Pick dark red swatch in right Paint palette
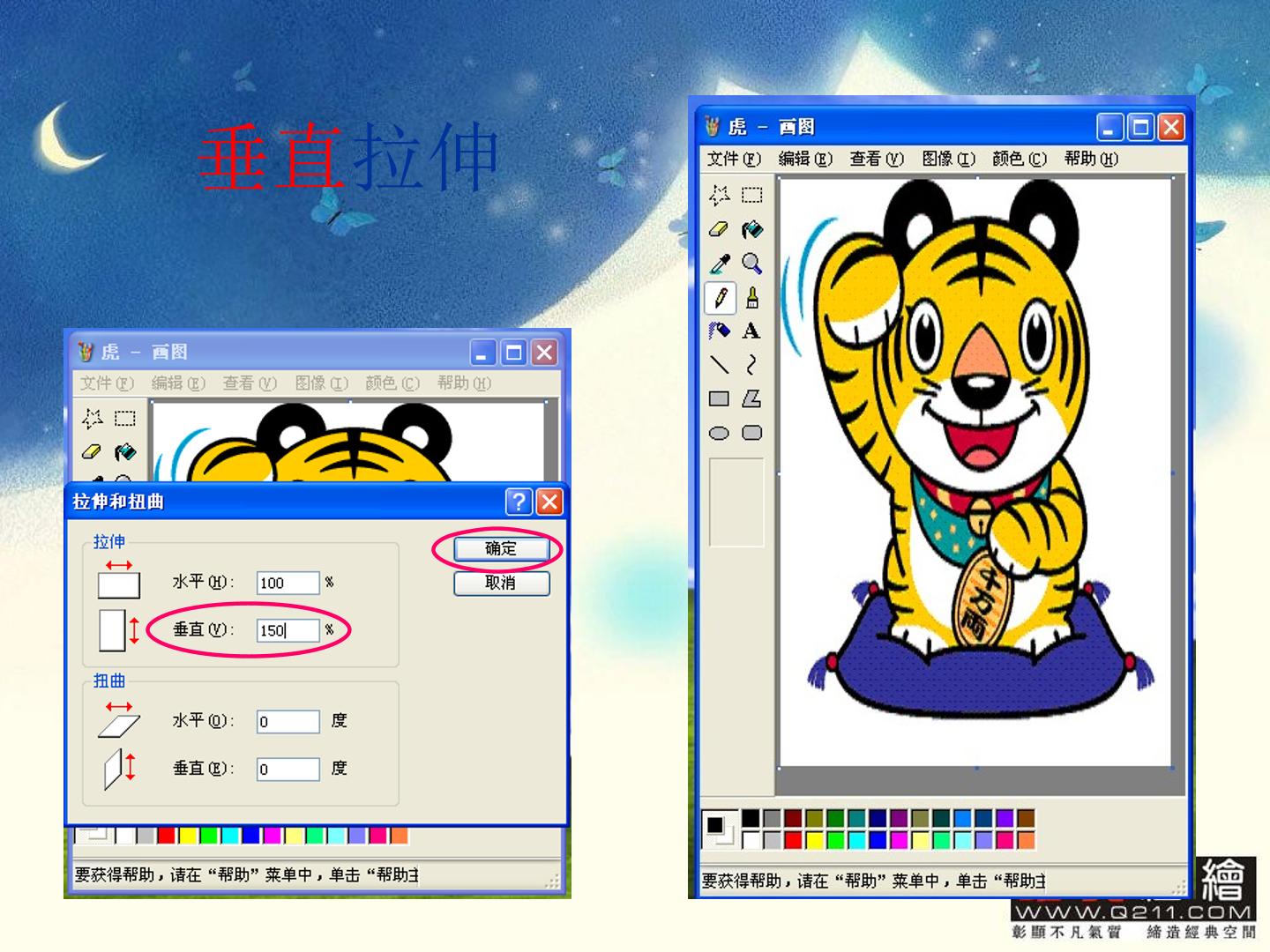The image size is (1270, 952). pos(793,818)
